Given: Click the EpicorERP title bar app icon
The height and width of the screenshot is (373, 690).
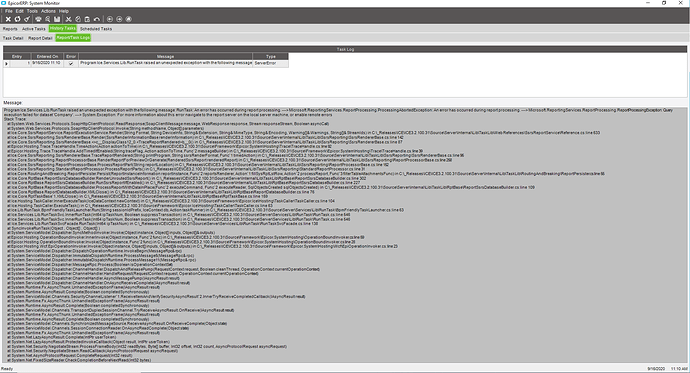Looking at the screenshot, I should 4,3.
